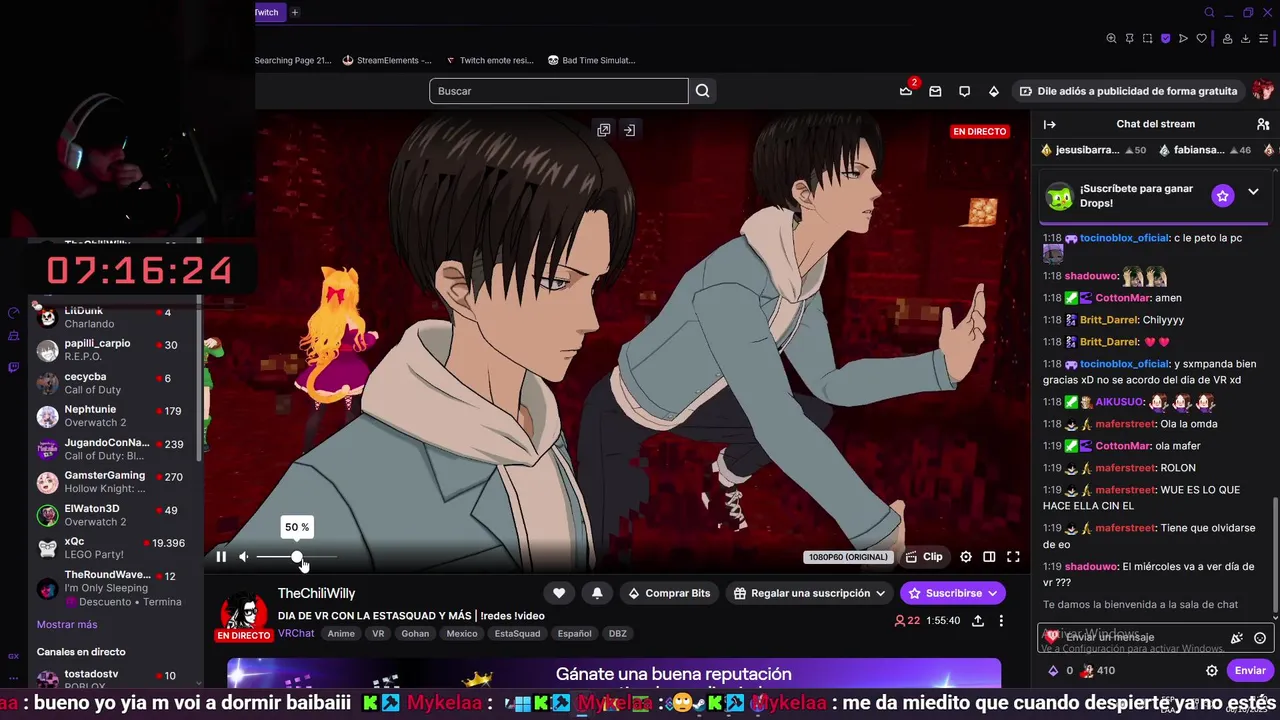The image size is (1280, 720).
Task: Open the emote picker smiley icon
Action: (x=1260, y=638)
